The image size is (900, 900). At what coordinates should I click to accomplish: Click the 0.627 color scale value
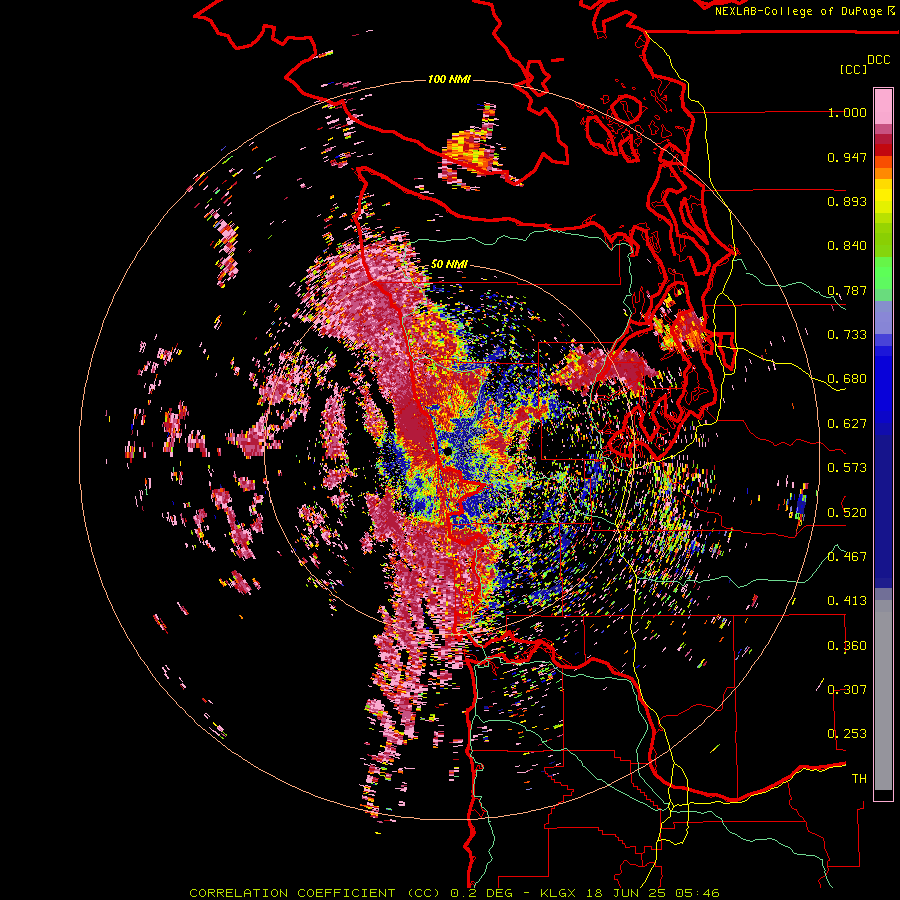[847, 424]
